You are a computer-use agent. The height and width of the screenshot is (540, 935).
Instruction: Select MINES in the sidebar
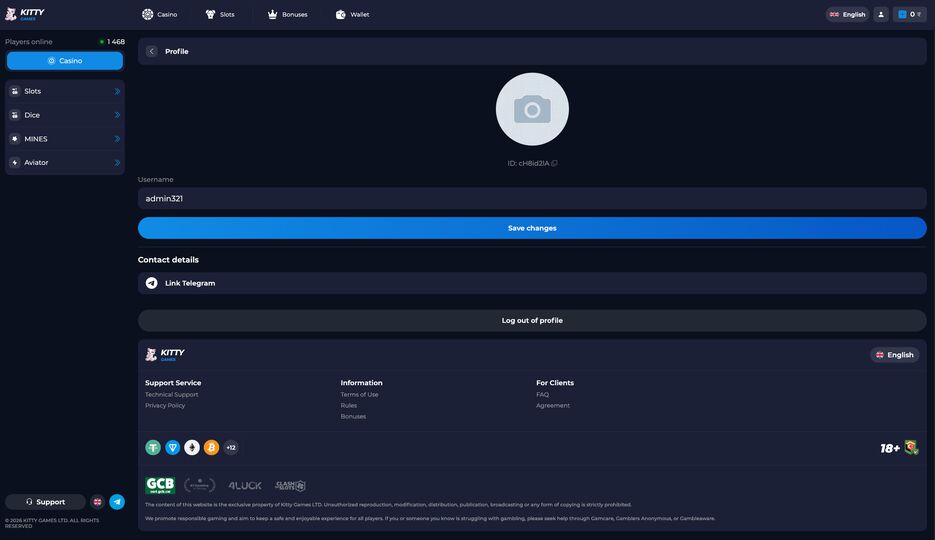[65, 139]
